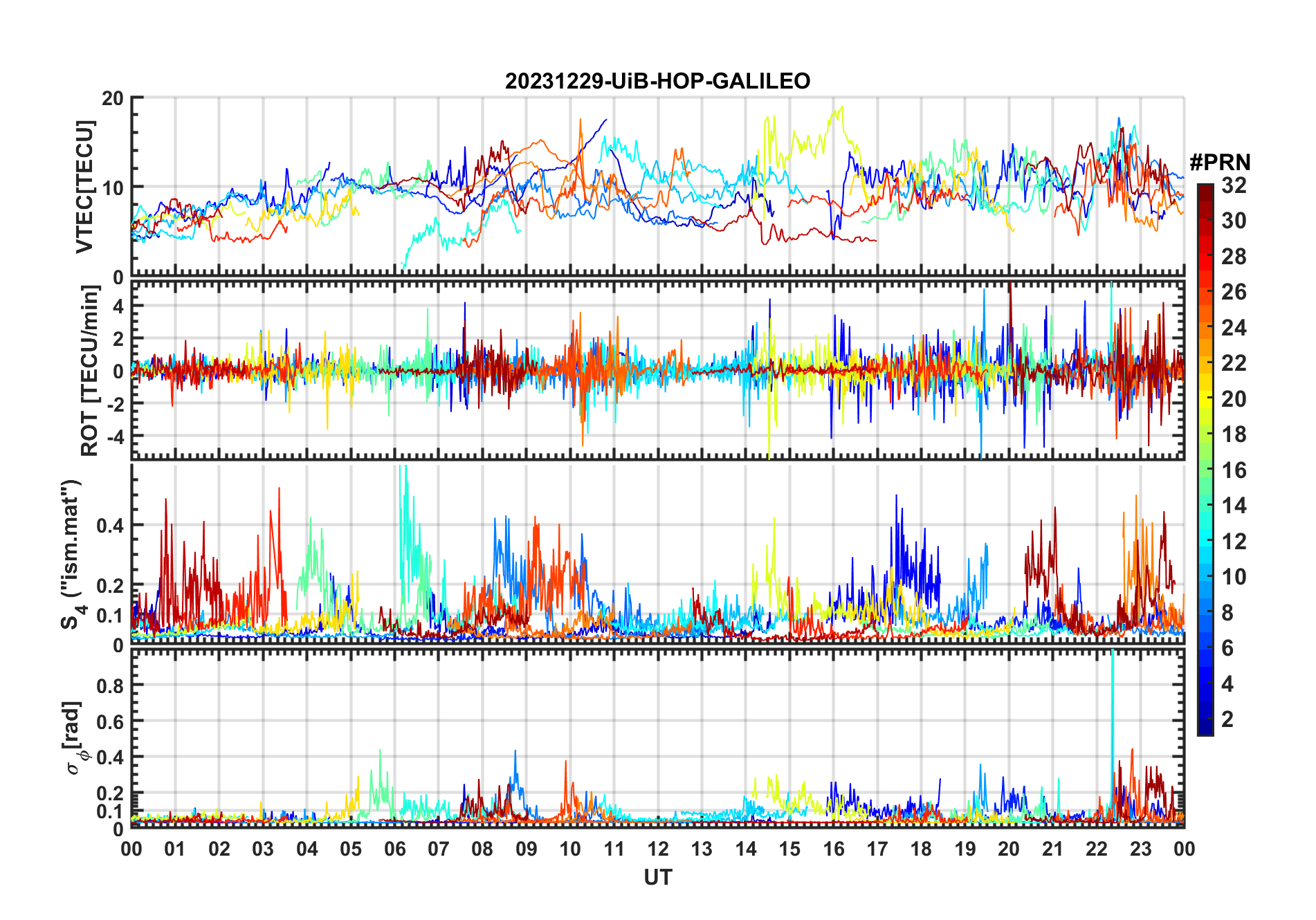1316x920 pixels.
Task: Select UT axis hour tick 02
Action: (x=219, y=849)
